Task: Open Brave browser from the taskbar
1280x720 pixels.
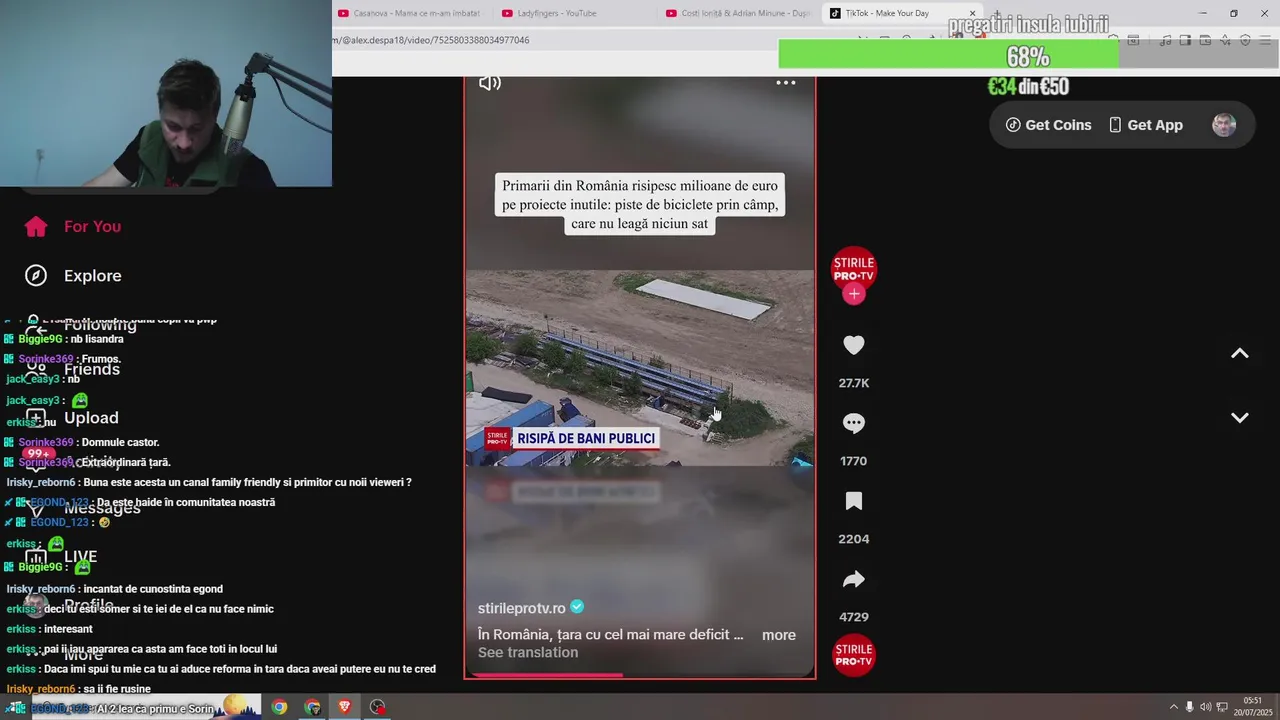Action: 345,707
